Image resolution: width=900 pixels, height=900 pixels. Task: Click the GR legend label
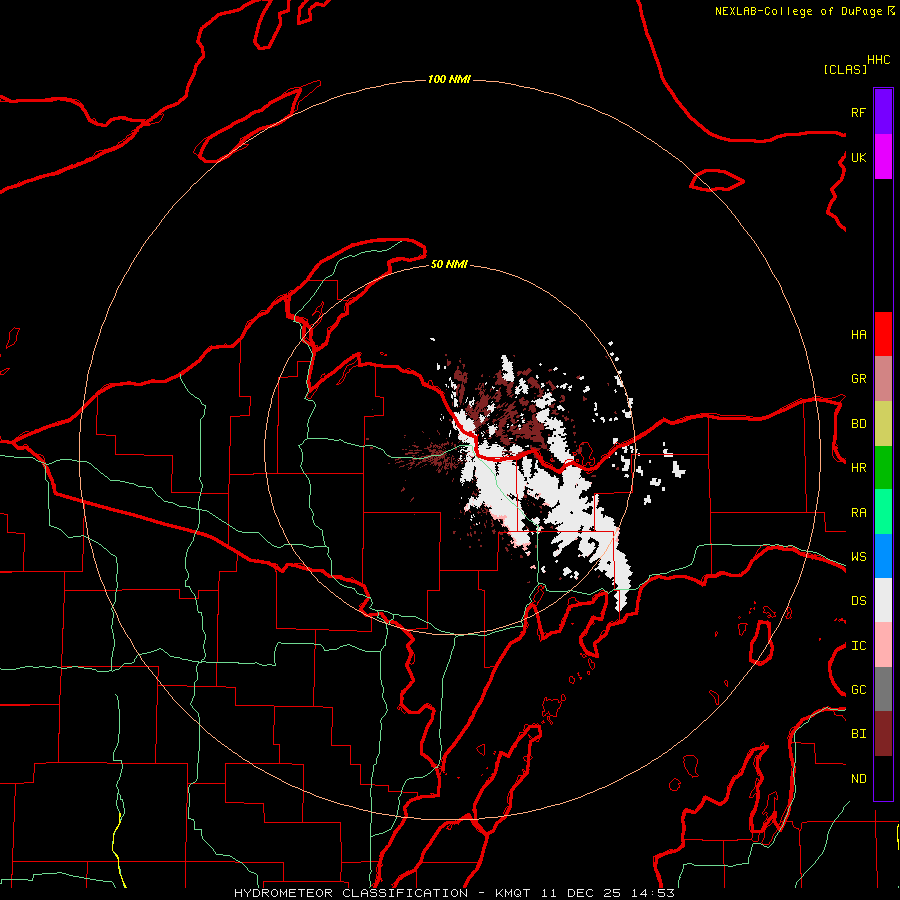pyautogui.click(x=858, y=379)
